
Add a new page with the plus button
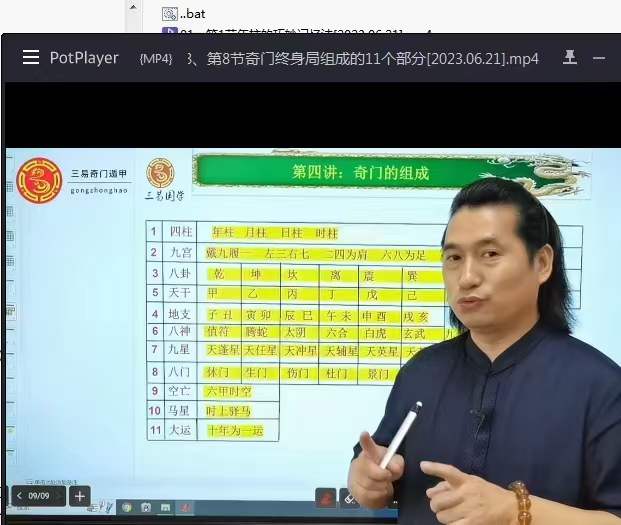pos(79,495)
